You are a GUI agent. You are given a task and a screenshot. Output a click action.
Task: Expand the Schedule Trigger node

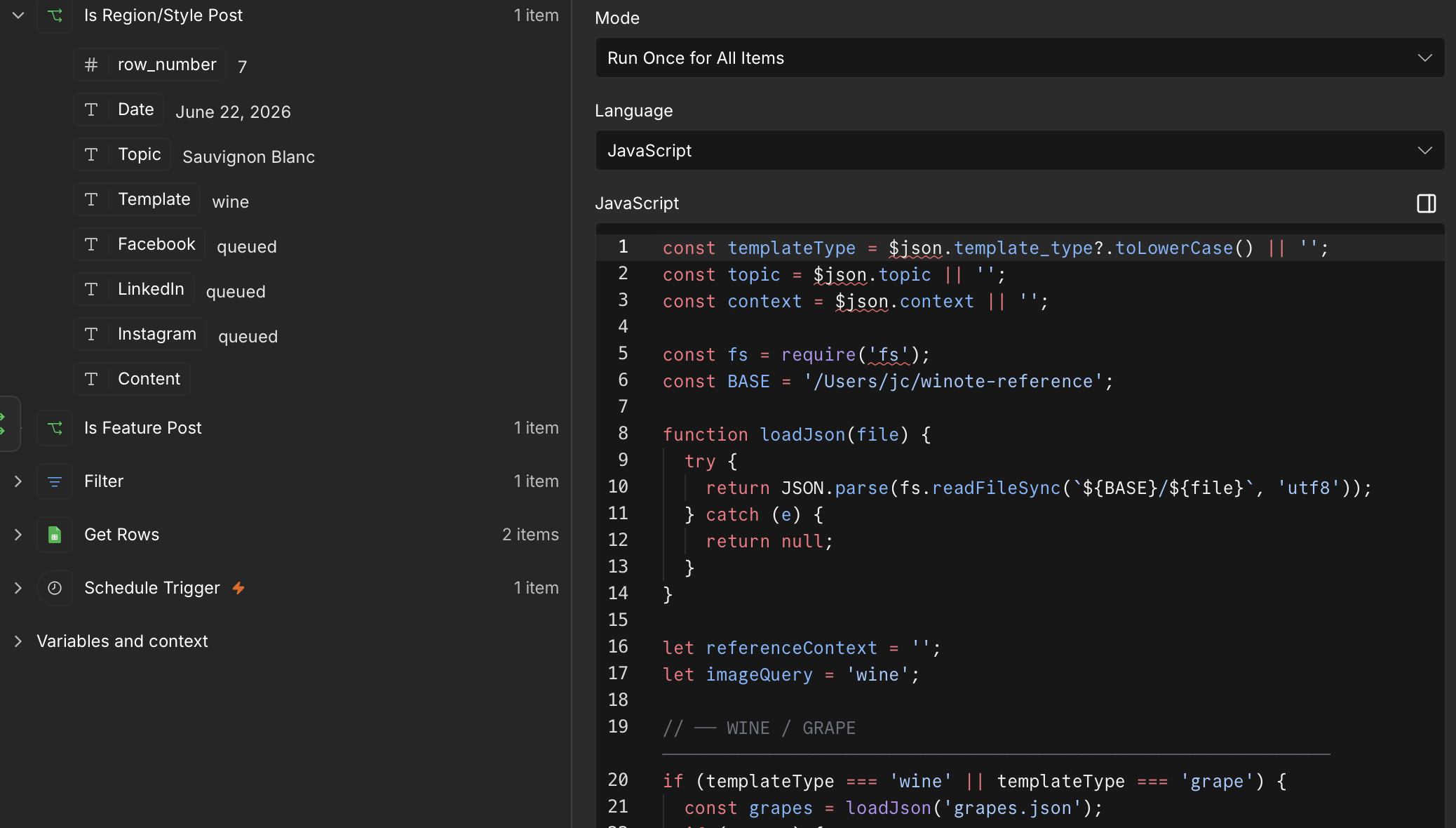click(18, 588)
